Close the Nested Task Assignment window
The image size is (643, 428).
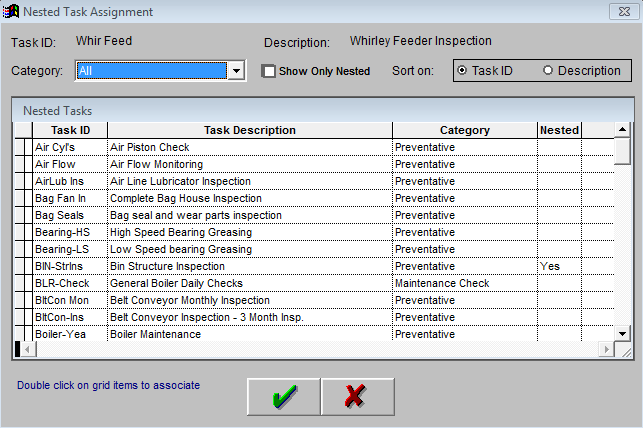(x=624, y=11)
